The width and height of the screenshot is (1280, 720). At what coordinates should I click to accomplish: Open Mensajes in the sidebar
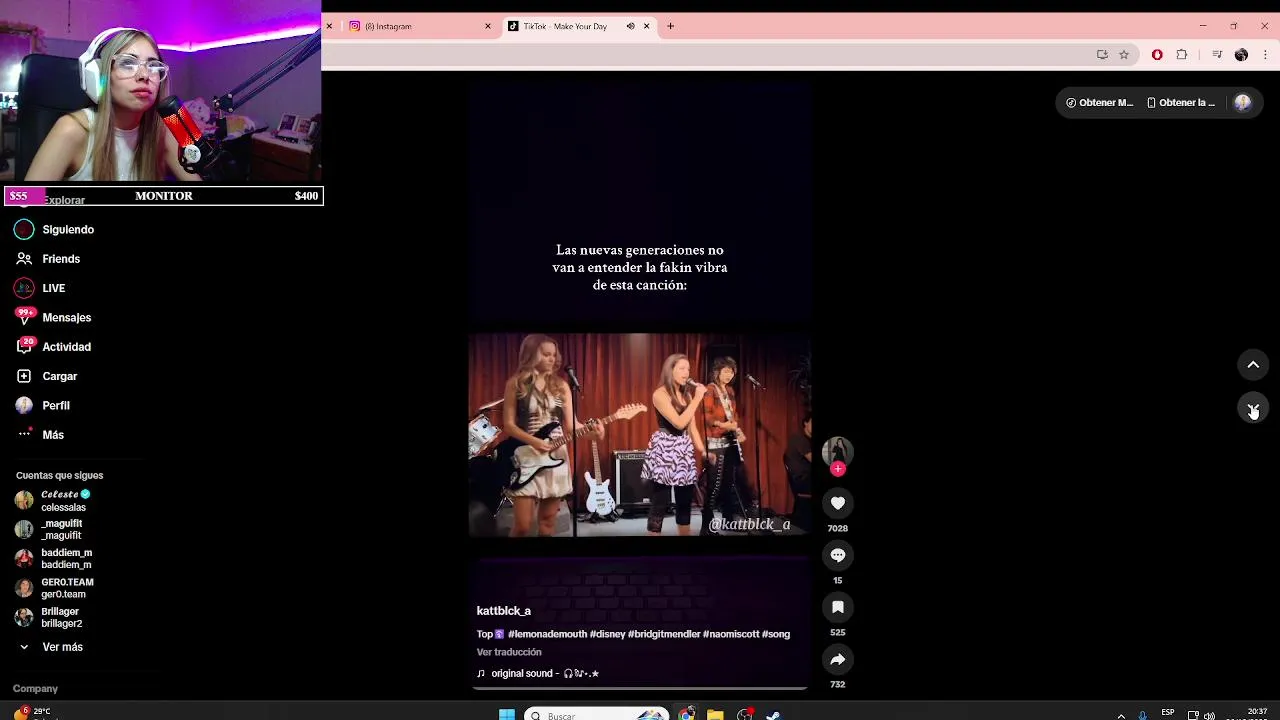pos(66,318)
